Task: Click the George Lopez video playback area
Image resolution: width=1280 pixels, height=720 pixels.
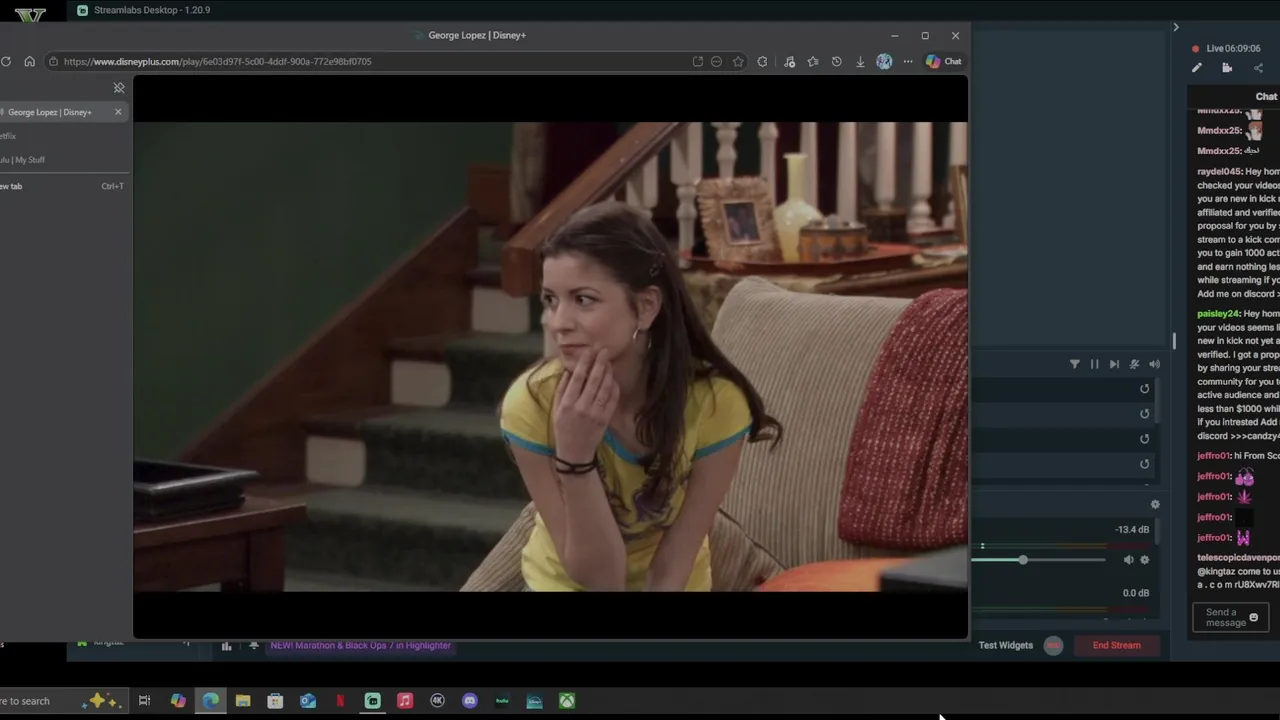Action: (550, 357)
